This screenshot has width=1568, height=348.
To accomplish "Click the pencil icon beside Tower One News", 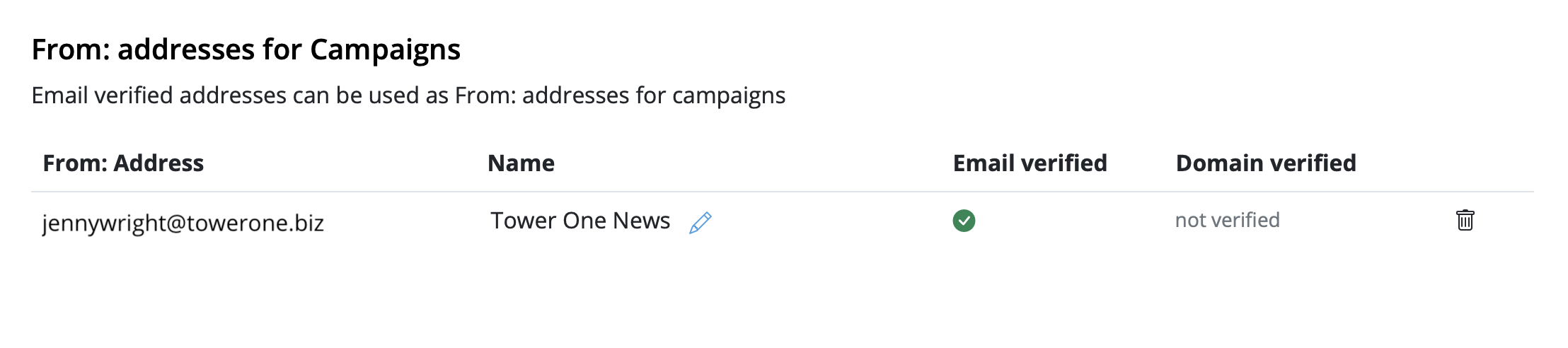I will pyautogui.click(x=701, y=222).
